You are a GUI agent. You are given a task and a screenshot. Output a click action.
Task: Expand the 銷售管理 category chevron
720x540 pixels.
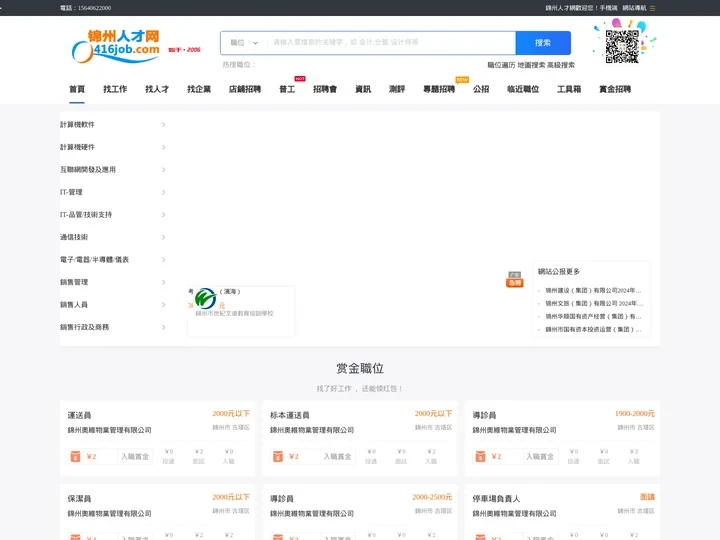point(163,282)
